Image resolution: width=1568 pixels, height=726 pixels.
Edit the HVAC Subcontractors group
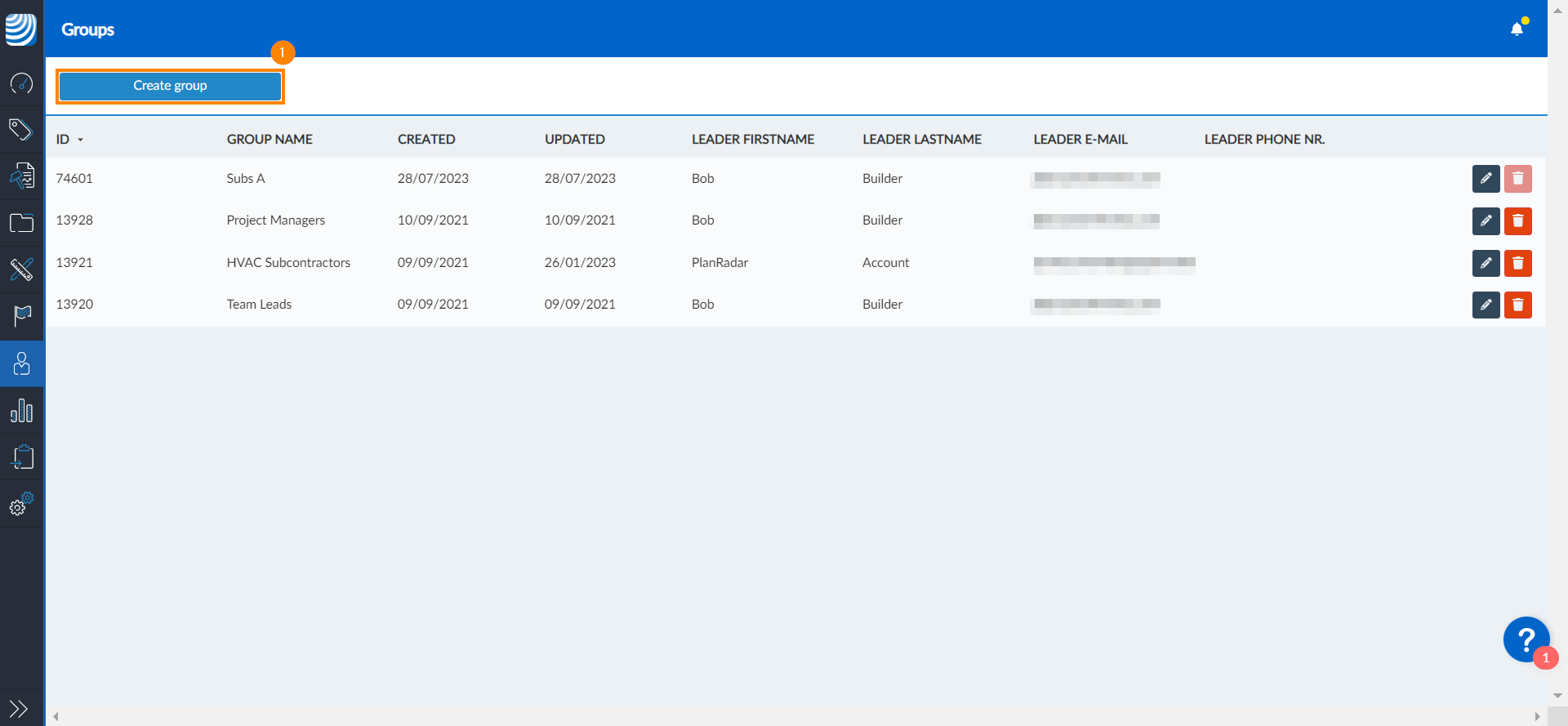(1486, 263)
